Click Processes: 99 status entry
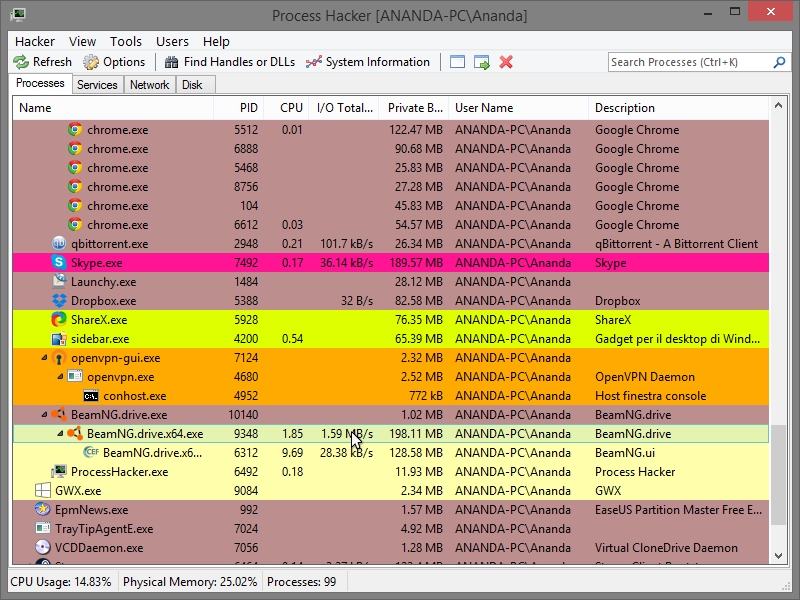 (x=302, y=582)
